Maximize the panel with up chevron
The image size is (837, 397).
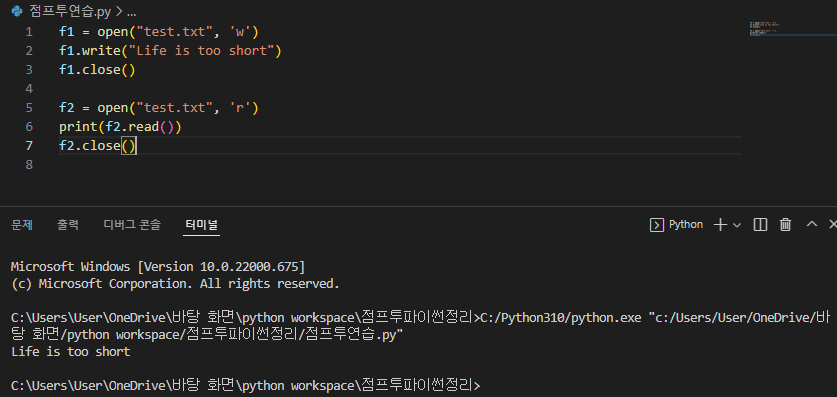811,224
